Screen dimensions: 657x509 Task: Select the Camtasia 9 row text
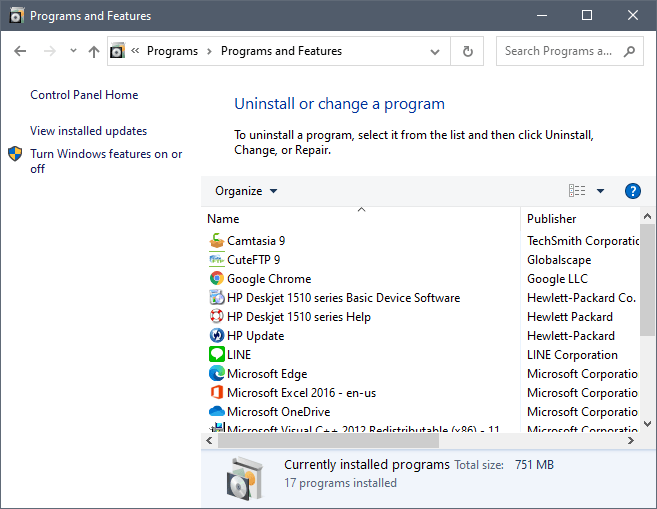(256, 241)
